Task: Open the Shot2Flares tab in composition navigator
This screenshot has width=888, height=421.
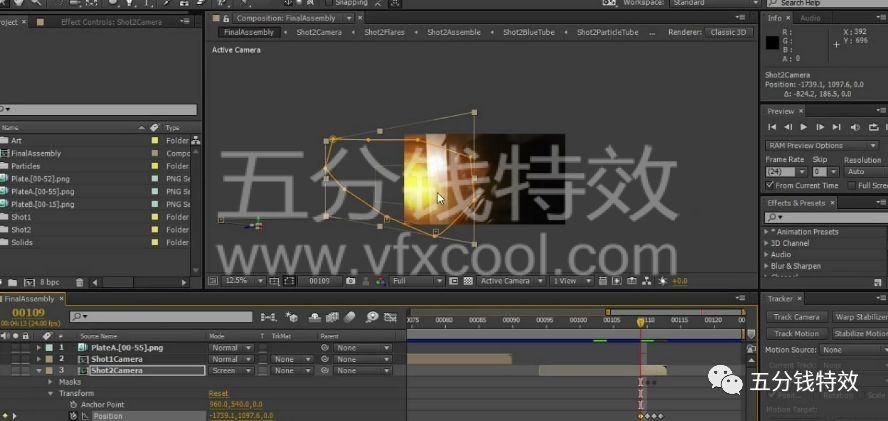Action: [x=384, y=32]
